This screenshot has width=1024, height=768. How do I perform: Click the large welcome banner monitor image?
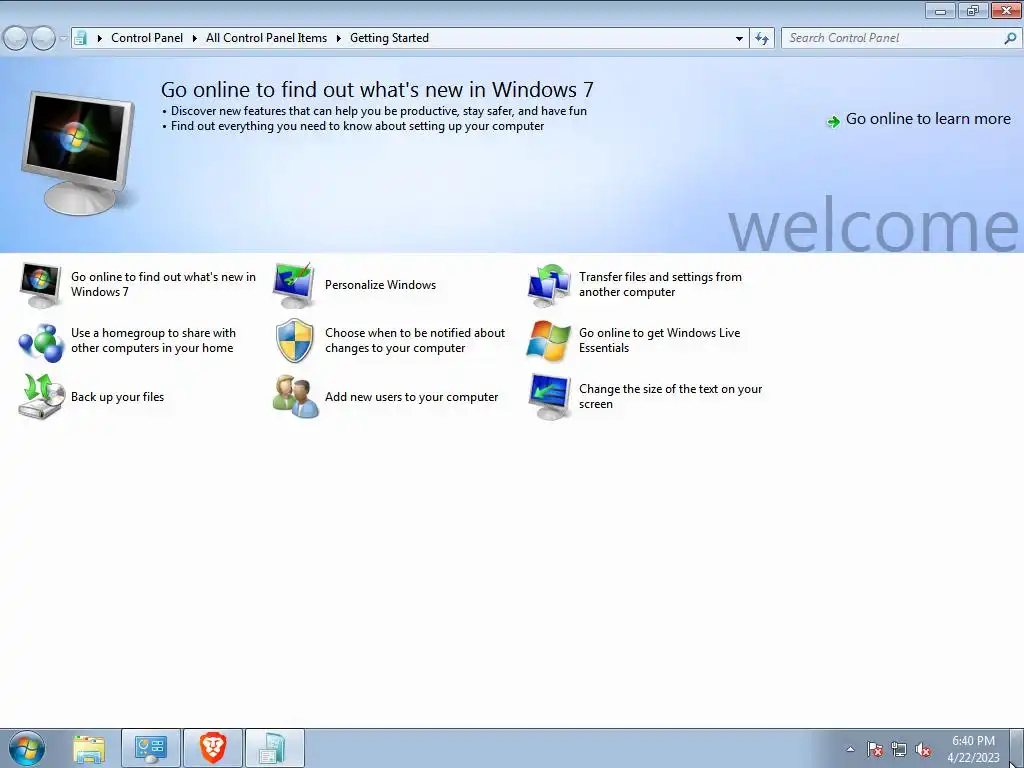[80, 153]
